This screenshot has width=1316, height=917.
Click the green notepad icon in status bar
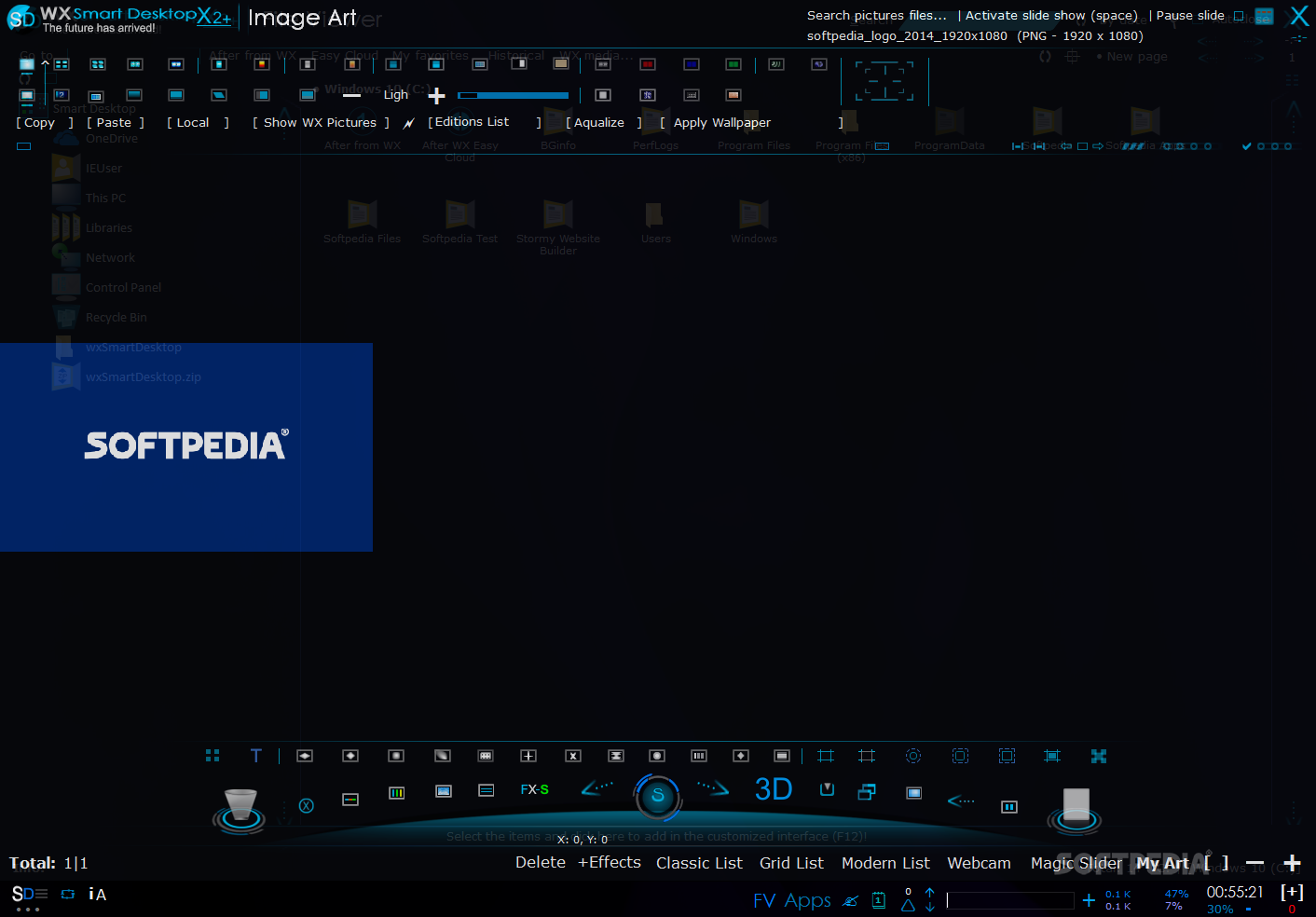coord(879,900)
